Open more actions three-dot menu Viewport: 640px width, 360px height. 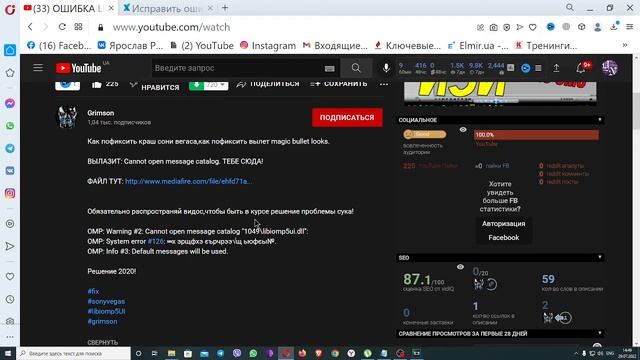[x=384, y=84]
